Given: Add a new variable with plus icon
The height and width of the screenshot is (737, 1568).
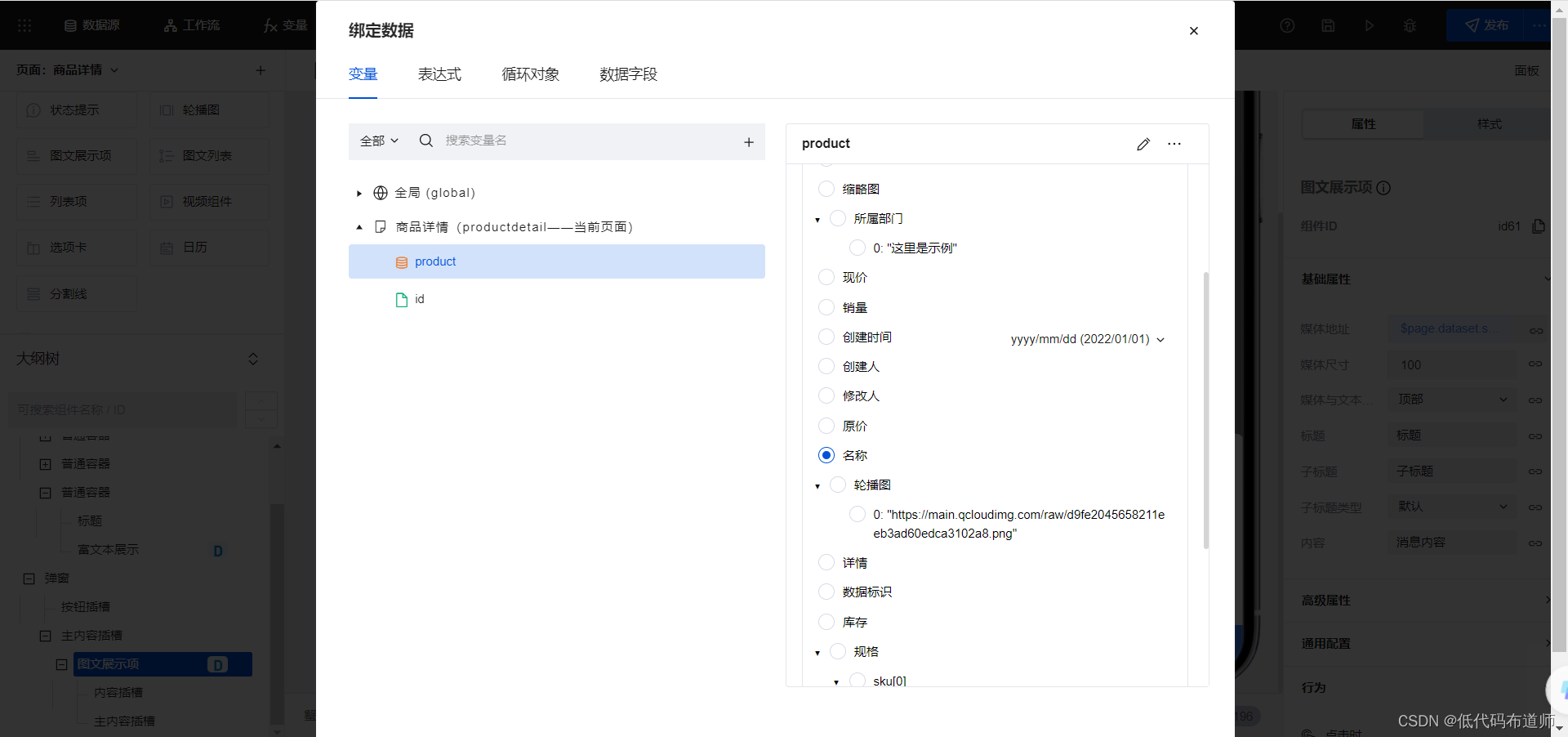Looking at the screenshot, I should point(749,142).
